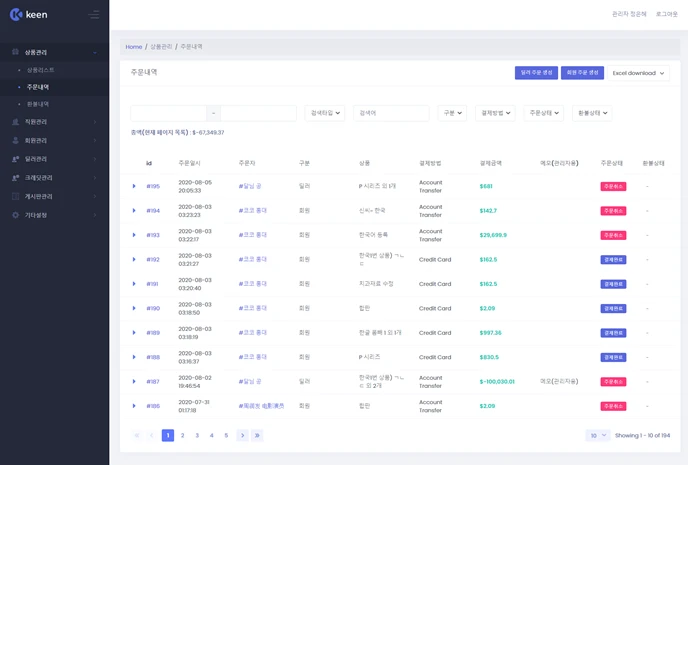Click the 딜러관리 dealer icon in sidebar

tap(15, 159)
